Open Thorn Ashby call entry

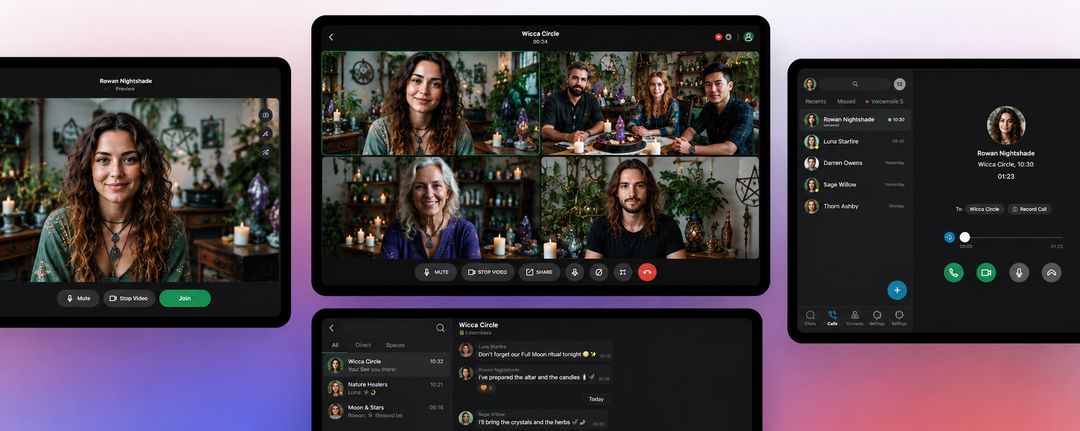(854, 206)
